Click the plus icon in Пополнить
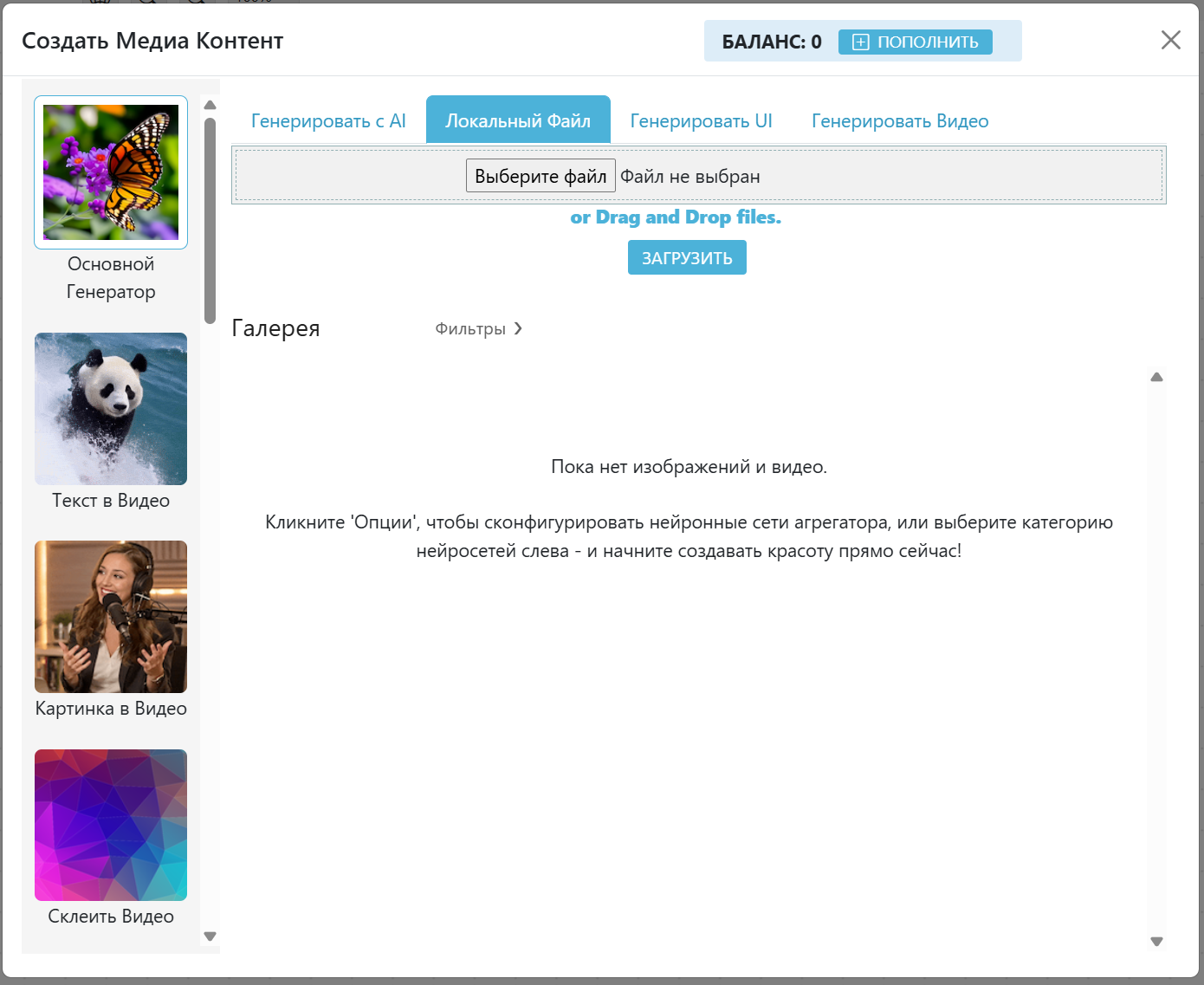 pos(860,42)
